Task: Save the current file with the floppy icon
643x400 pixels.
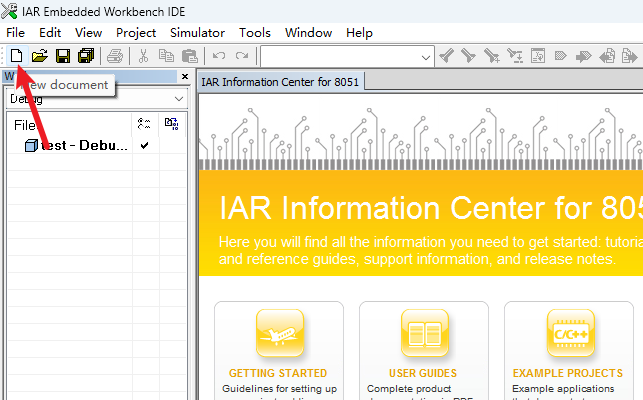Action: tap(63, 56)
